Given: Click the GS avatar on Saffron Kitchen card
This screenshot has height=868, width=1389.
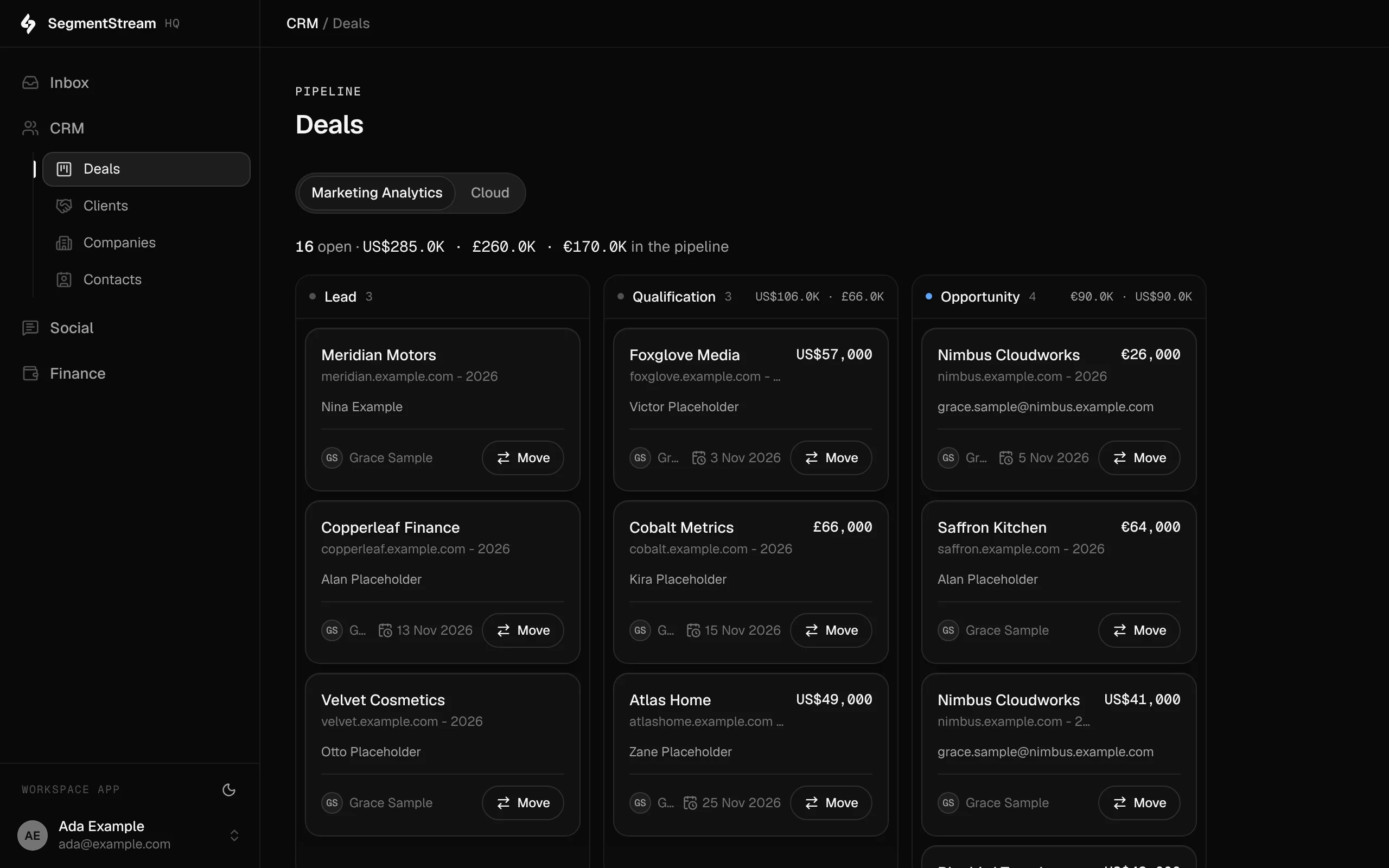Looking at the screenshot, I should [x=948, y=630].
